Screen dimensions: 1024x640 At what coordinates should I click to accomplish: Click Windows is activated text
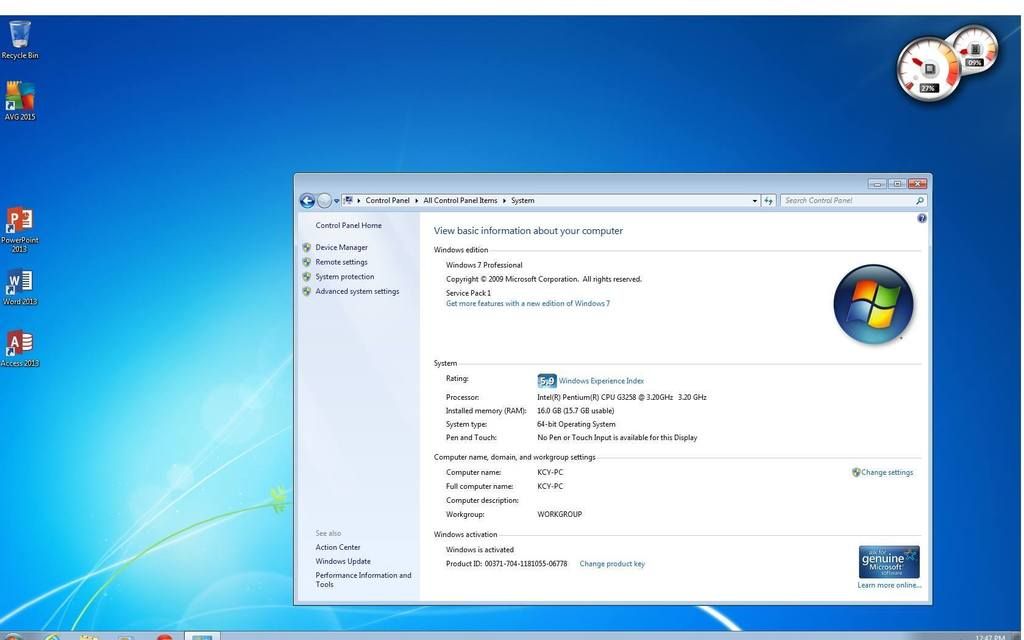479,550
